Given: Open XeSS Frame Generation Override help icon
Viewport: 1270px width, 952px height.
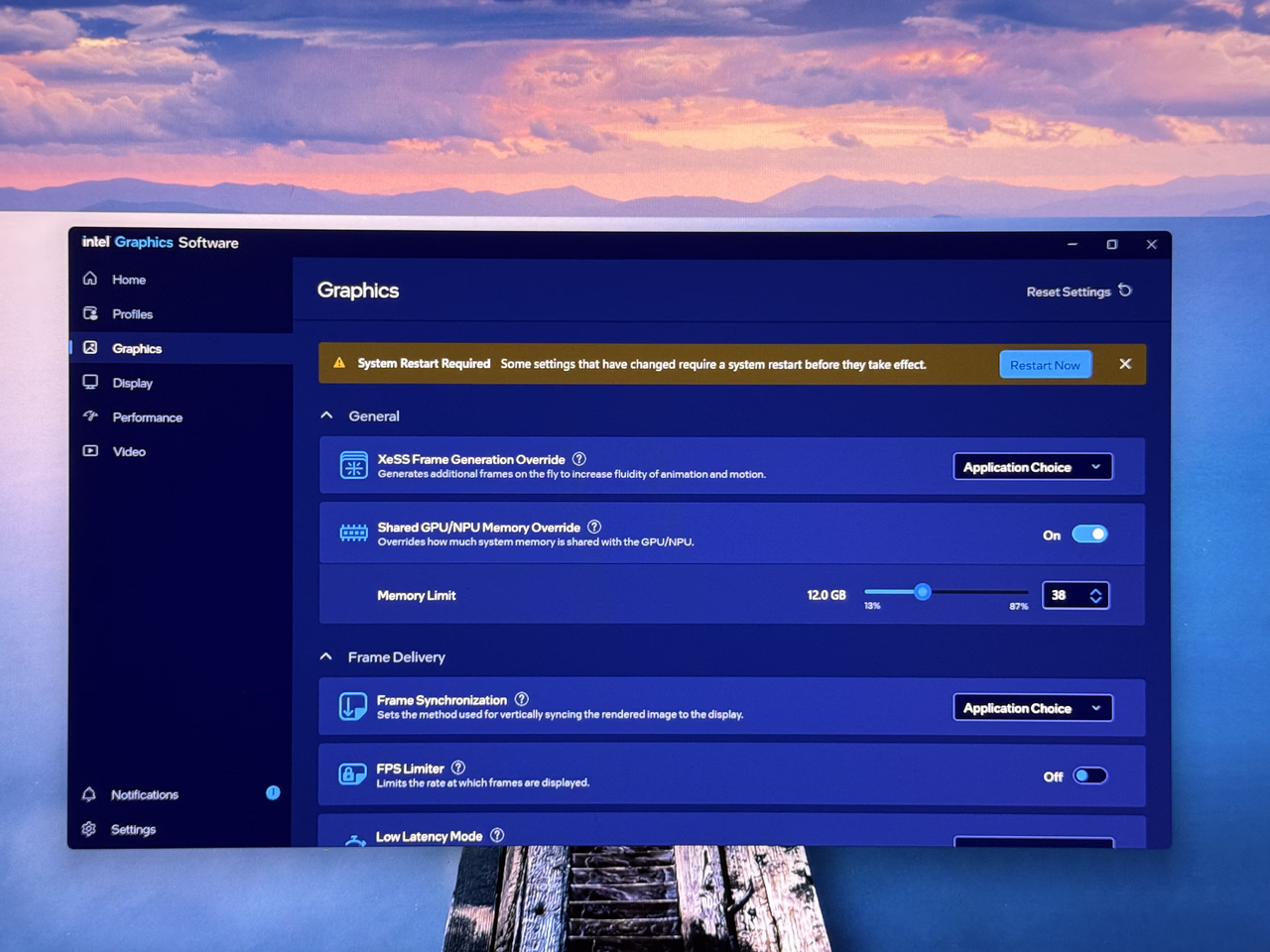Looking at the screenshot, I should 579,459.
